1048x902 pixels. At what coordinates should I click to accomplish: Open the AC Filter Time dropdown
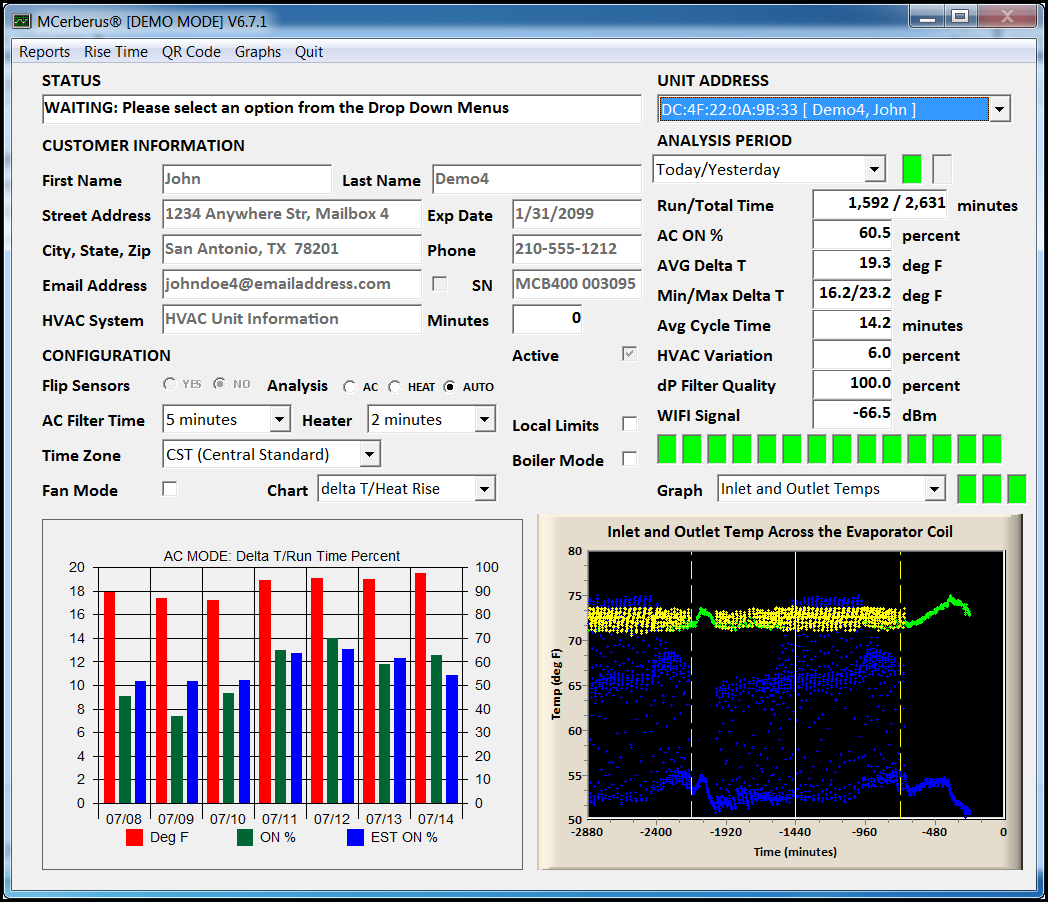click(280, 420)
